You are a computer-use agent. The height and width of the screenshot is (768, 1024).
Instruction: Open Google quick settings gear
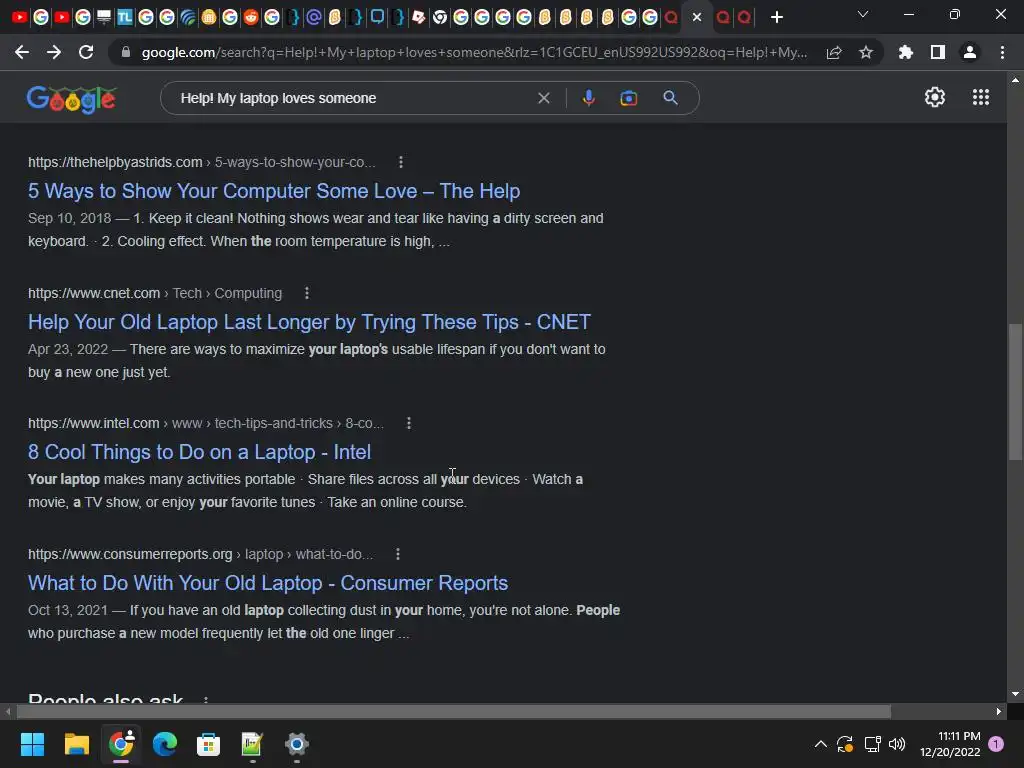coord(935,97)
